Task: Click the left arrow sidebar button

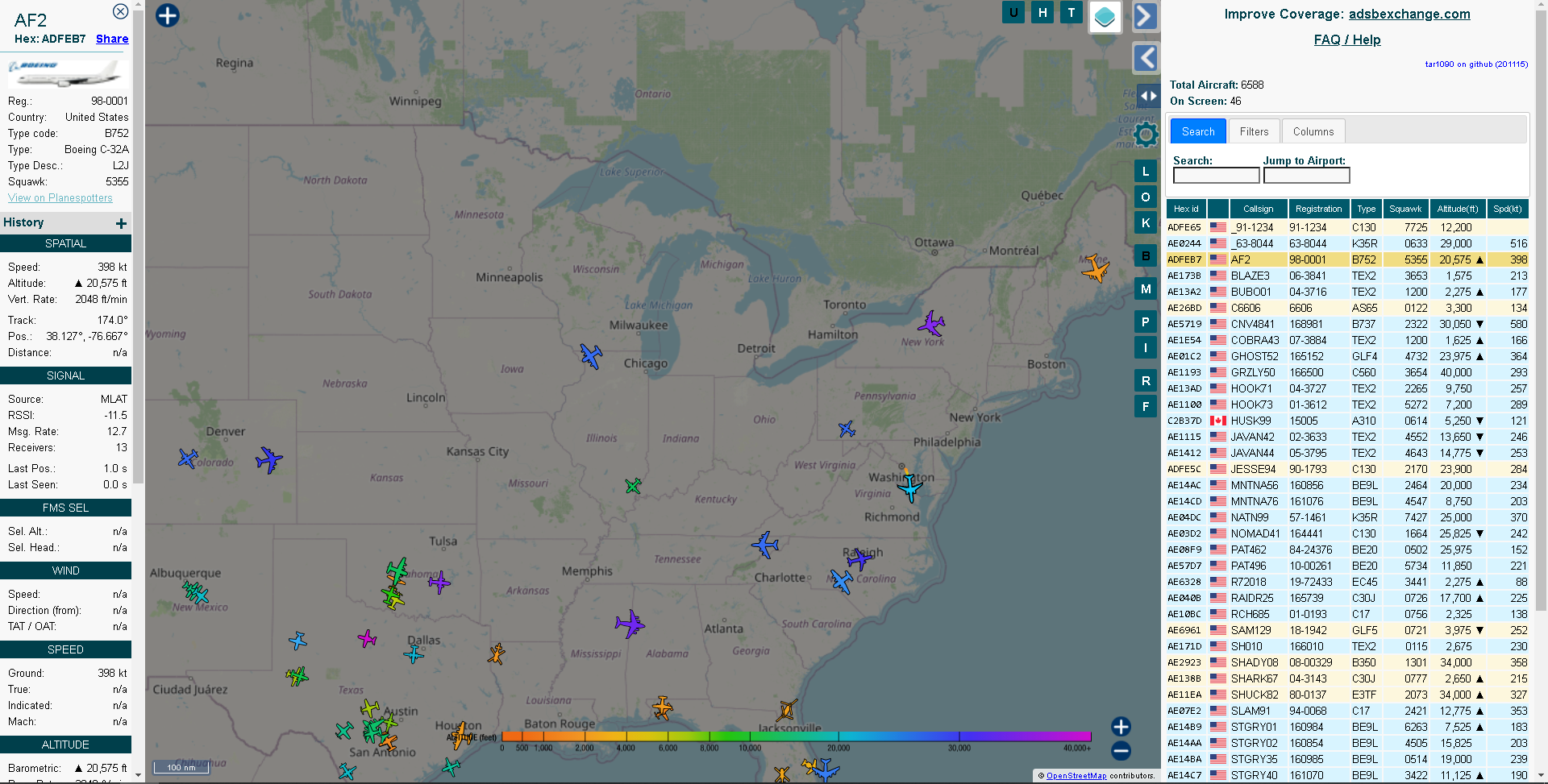Action: click(1146, 58)
